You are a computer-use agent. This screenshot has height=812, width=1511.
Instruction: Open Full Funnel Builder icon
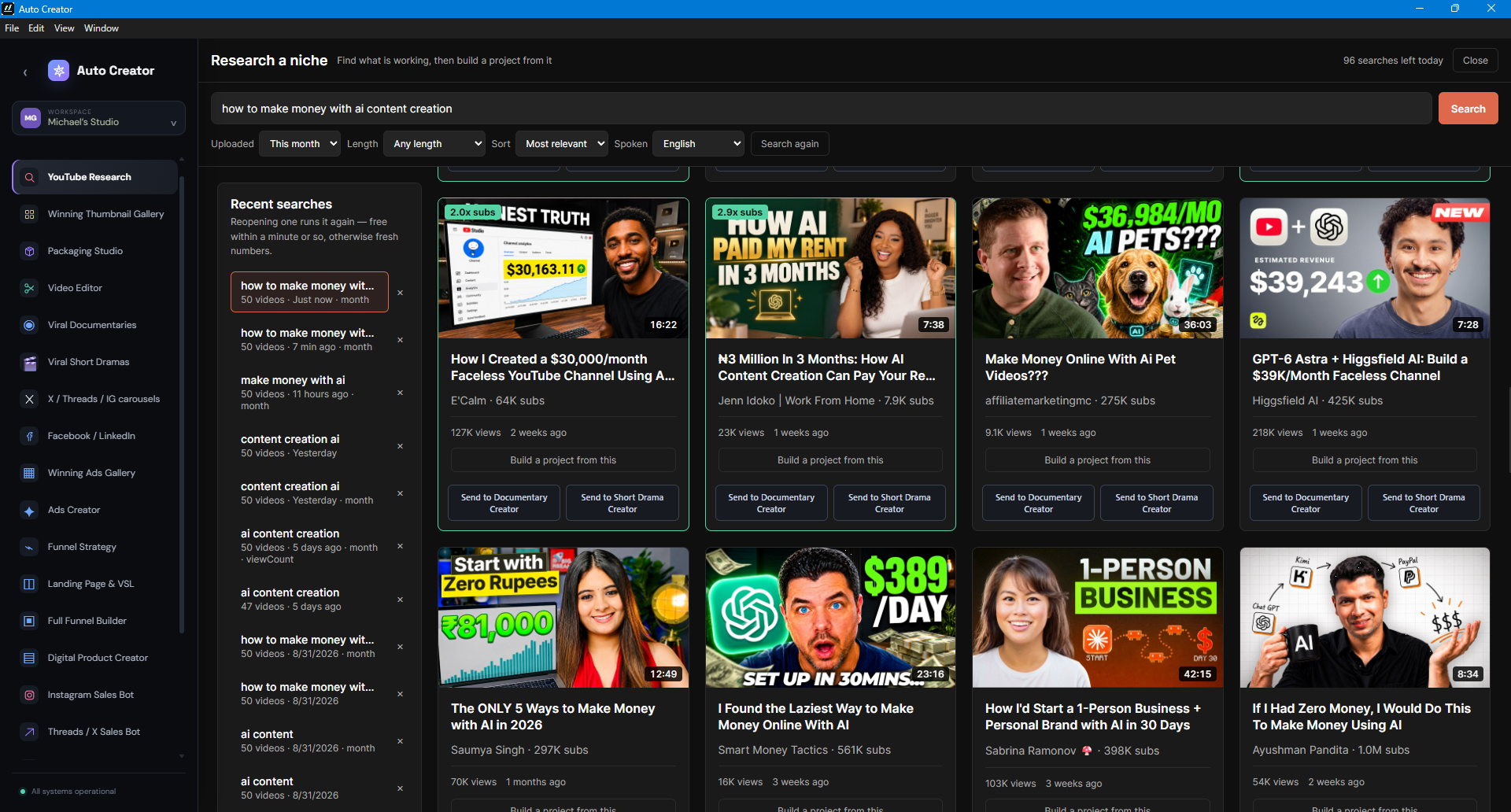point(29,621)
